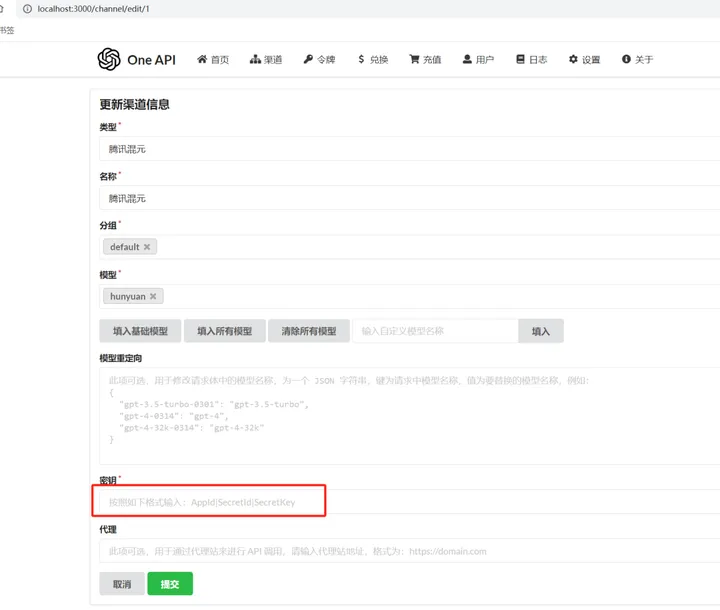The width and height of the screenshot is (720, 610).
Task: Click the localhost:3000 address bar URL
Action: (x=94, y=9)
